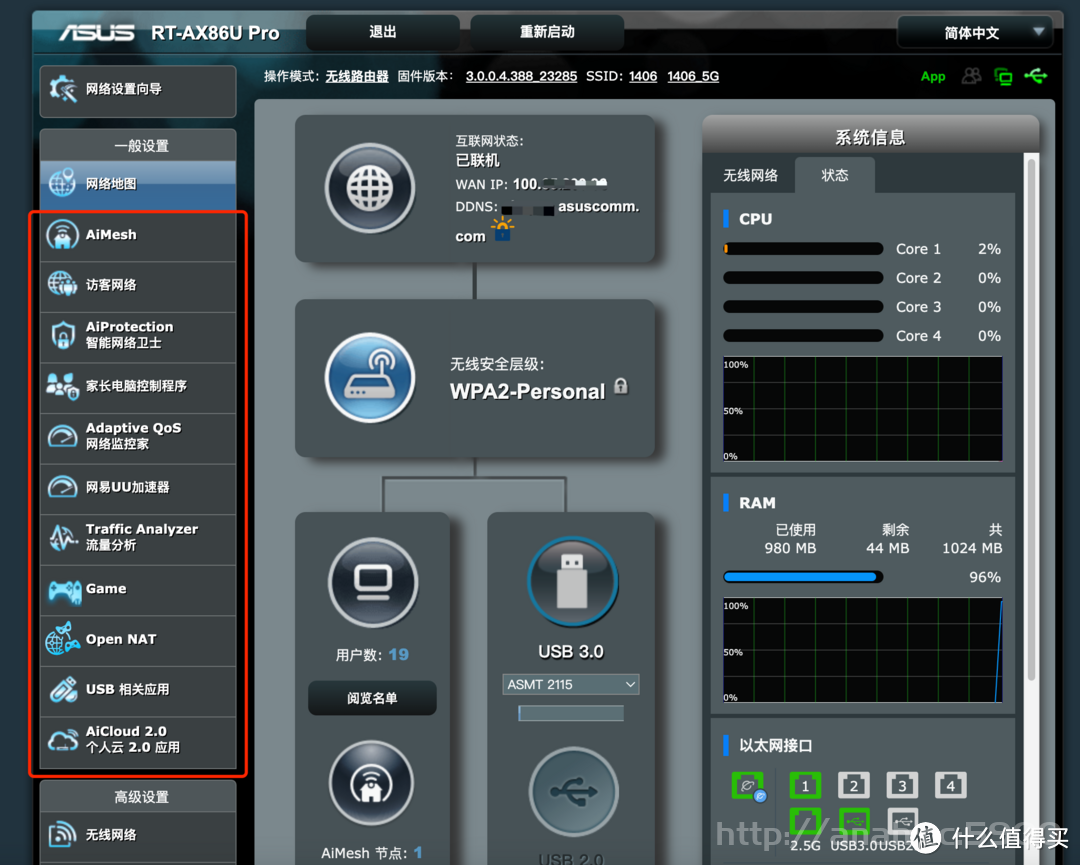Select Network Map (网络地图) menu item

(x=138, y=184)
